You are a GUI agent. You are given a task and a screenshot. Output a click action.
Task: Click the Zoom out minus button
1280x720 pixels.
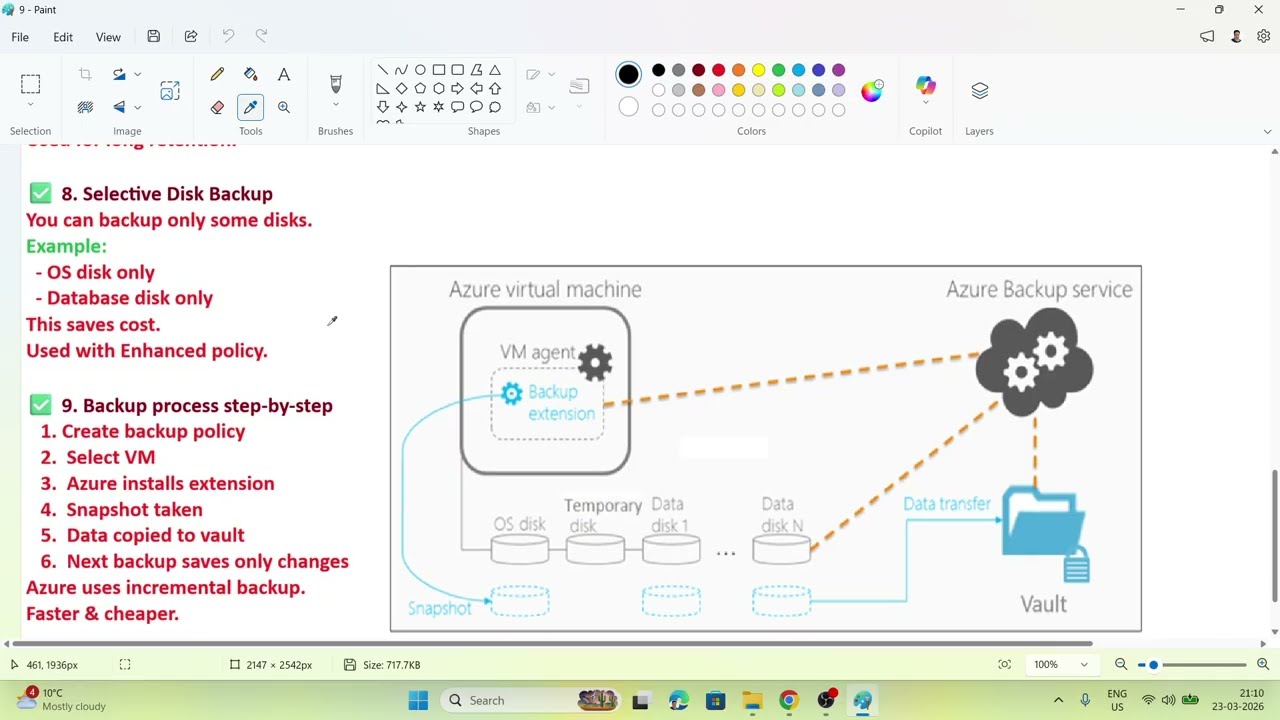(x=1121, y=665)
